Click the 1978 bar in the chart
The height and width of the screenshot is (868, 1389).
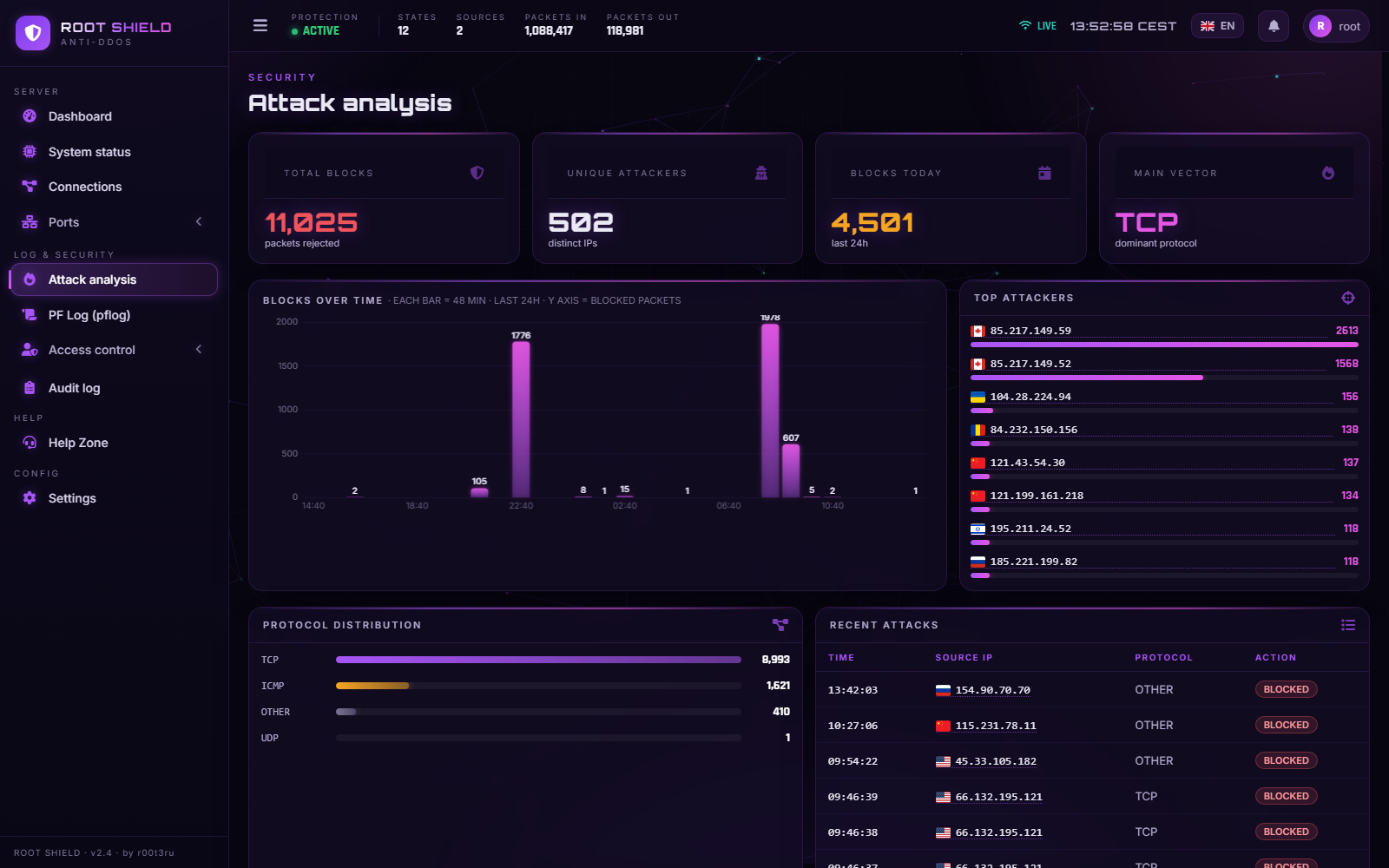click(x=770, y=411)
